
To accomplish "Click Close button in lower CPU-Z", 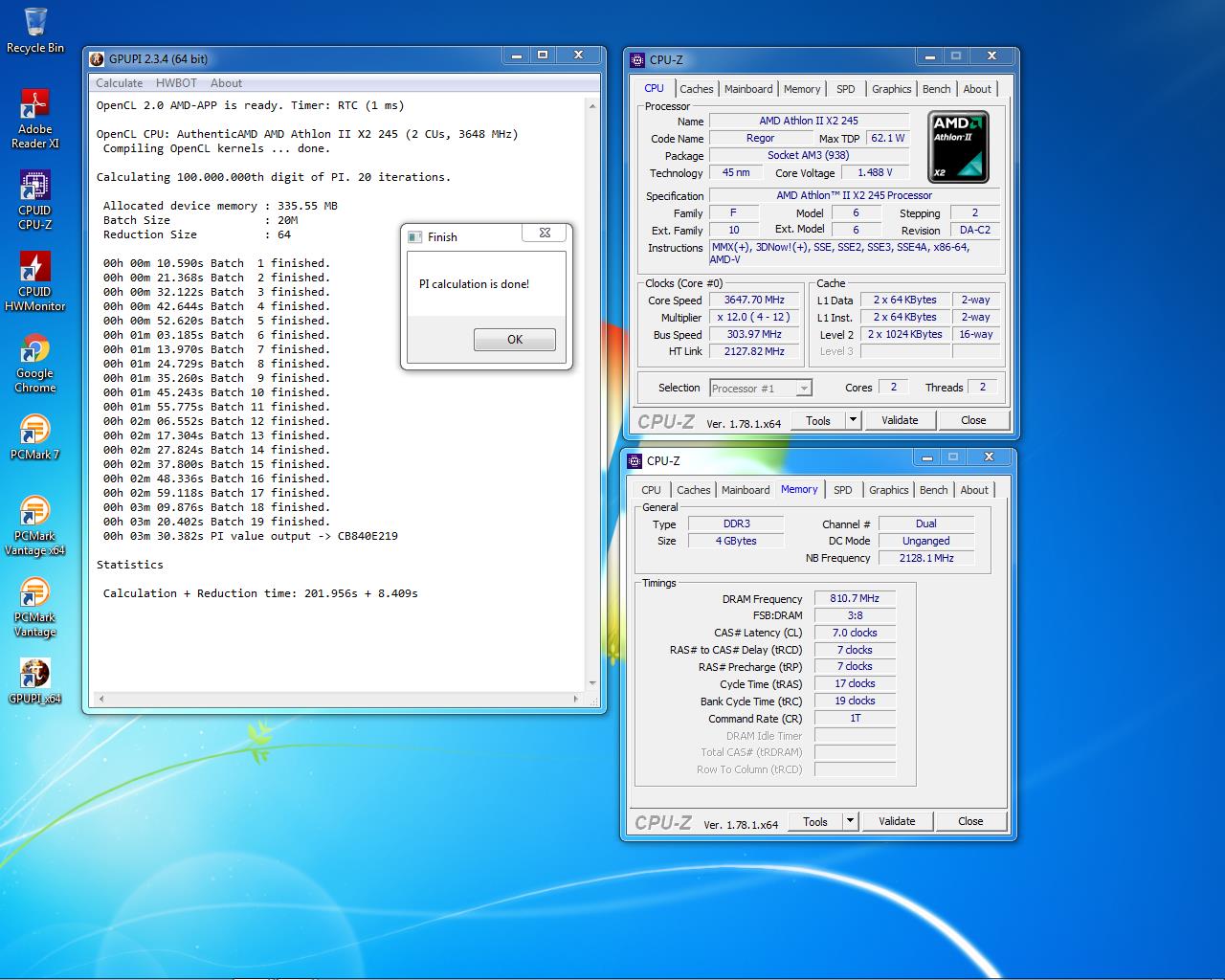I will click(970, 821).
